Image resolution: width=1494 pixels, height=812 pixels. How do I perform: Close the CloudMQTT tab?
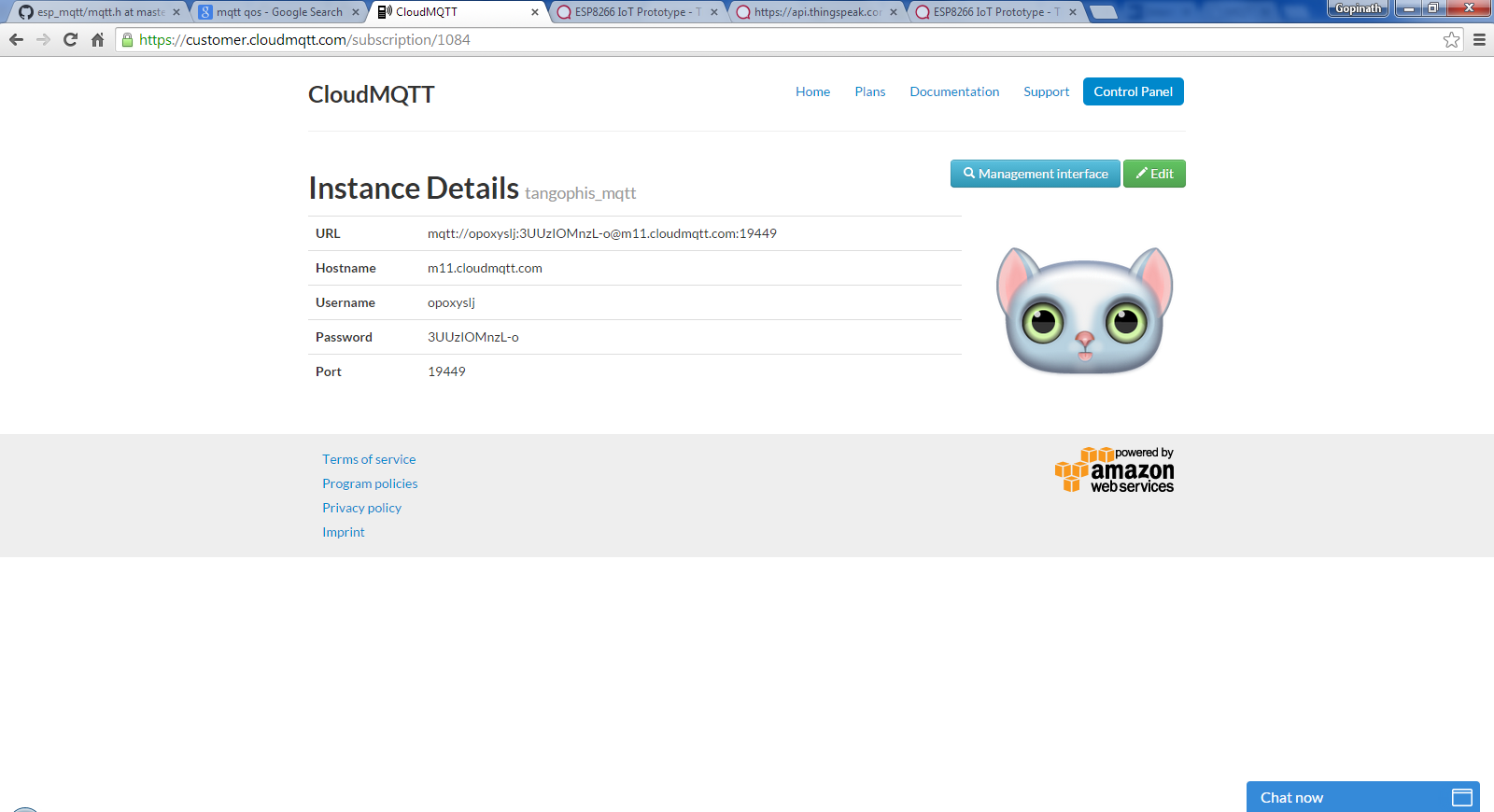pyautogui.click(x=535, y=12)
